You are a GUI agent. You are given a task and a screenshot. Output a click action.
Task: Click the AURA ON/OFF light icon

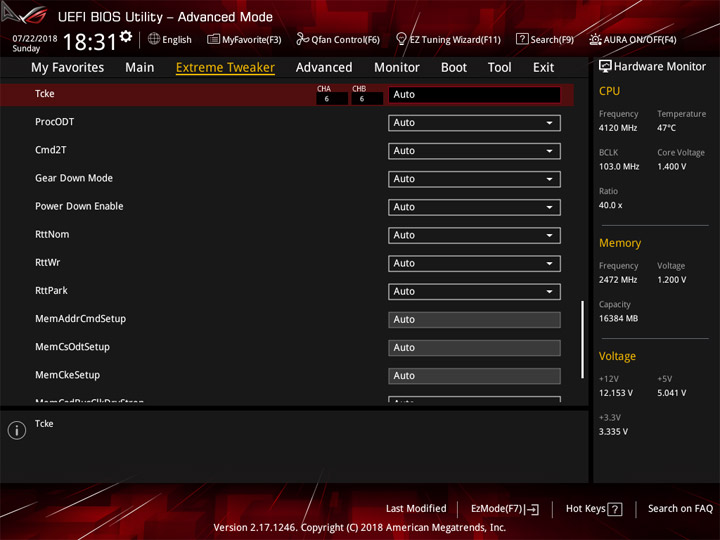(595, 39)
